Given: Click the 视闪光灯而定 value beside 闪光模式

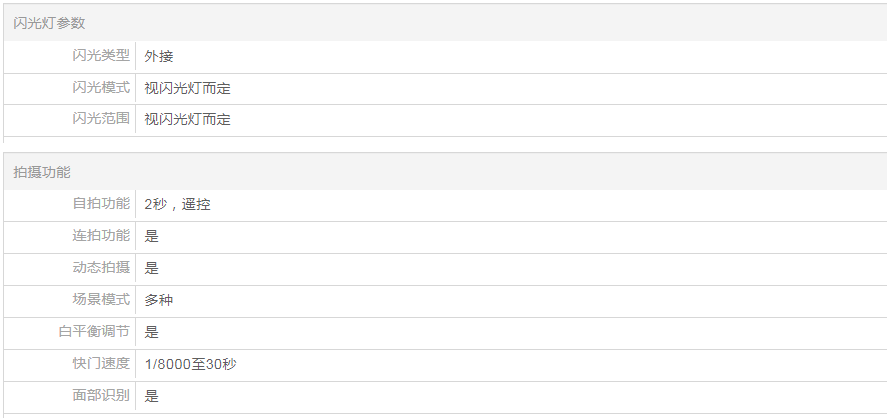Looking at the screenshot, I should [188, 88].
